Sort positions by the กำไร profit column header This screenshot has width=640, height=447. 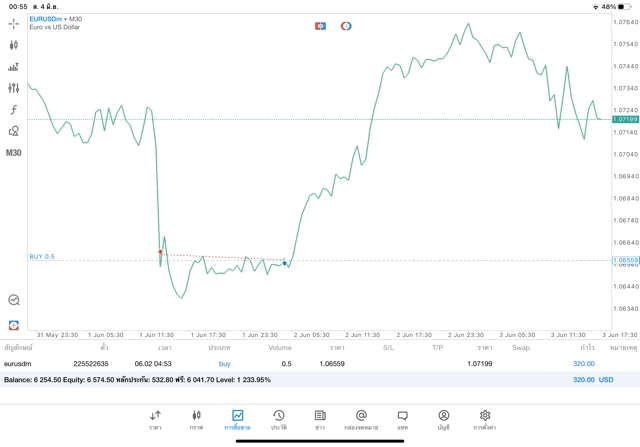[x=586, y=347]
